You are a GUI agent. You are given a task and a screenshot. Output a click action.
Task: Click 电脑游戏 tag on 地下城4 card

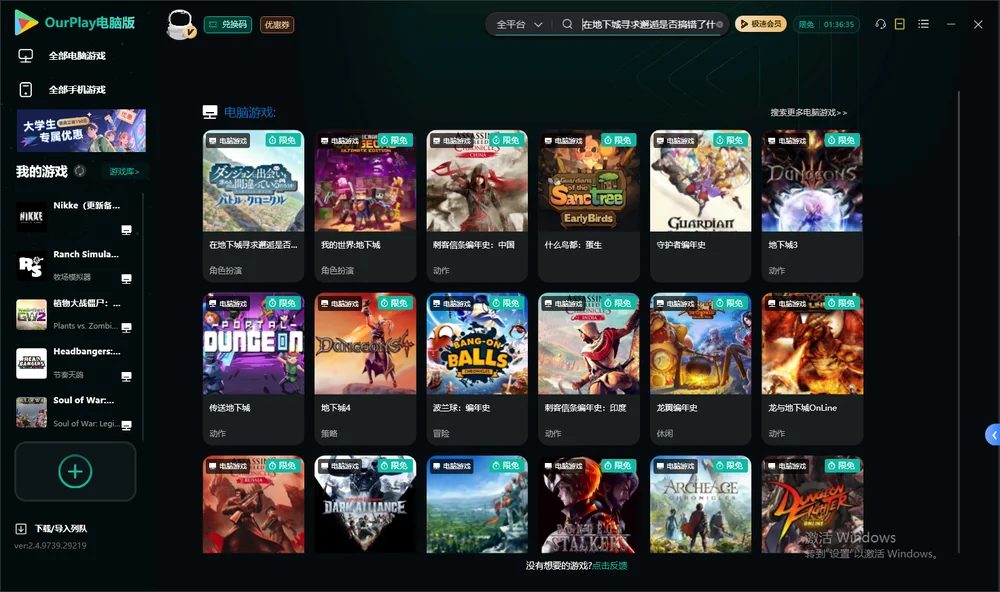tap(339, 304)
